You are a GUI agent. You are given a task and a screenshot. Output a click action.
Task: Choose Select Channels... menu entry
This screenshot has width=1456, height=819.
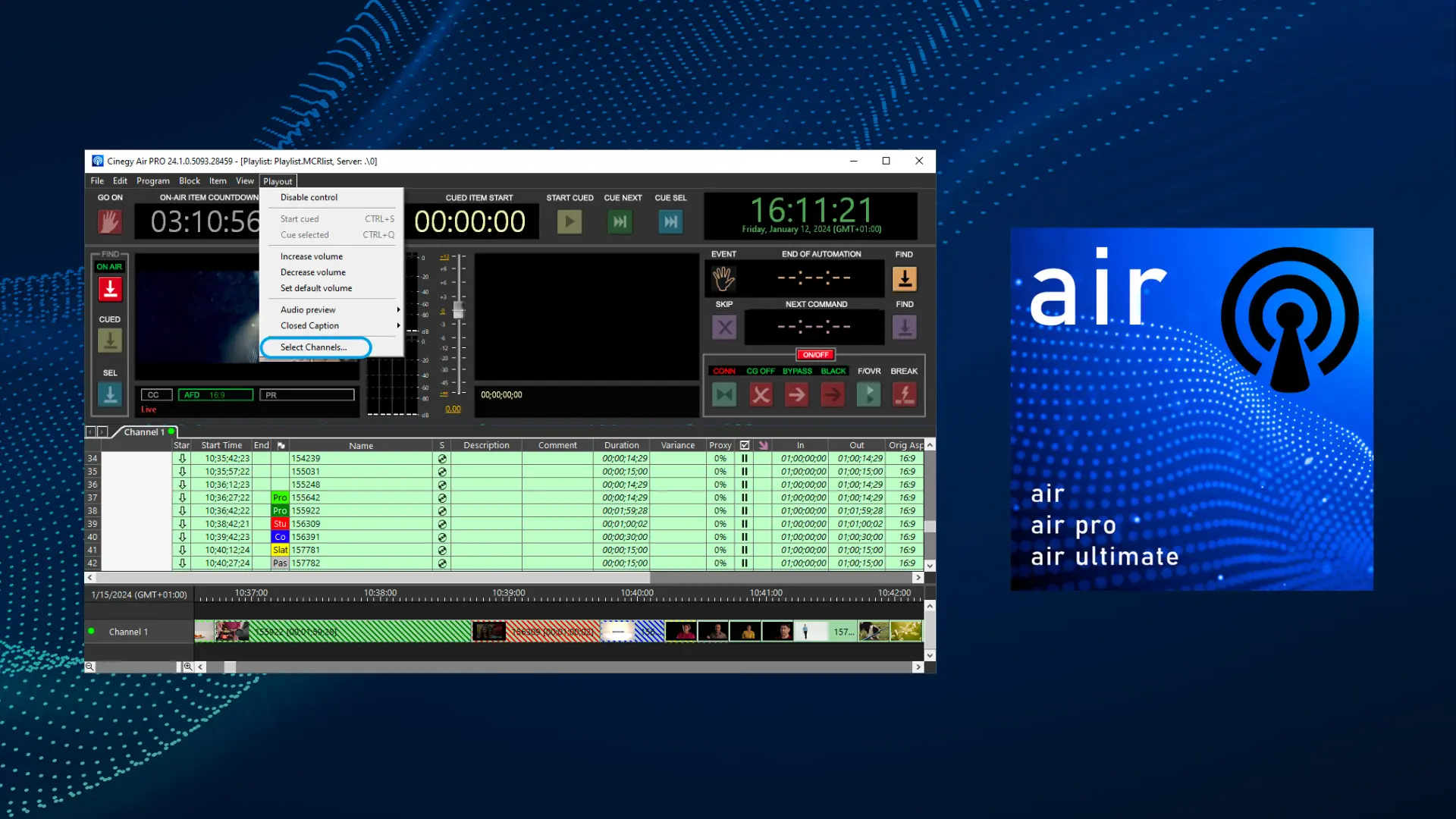click(x=314, y=347)
